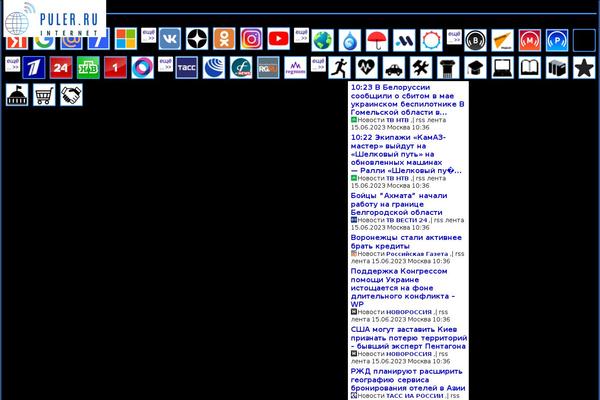Open the laptop computer icon
Image resolution: width=600 pixels, height=400 pixels.
[x=502, y=68]
